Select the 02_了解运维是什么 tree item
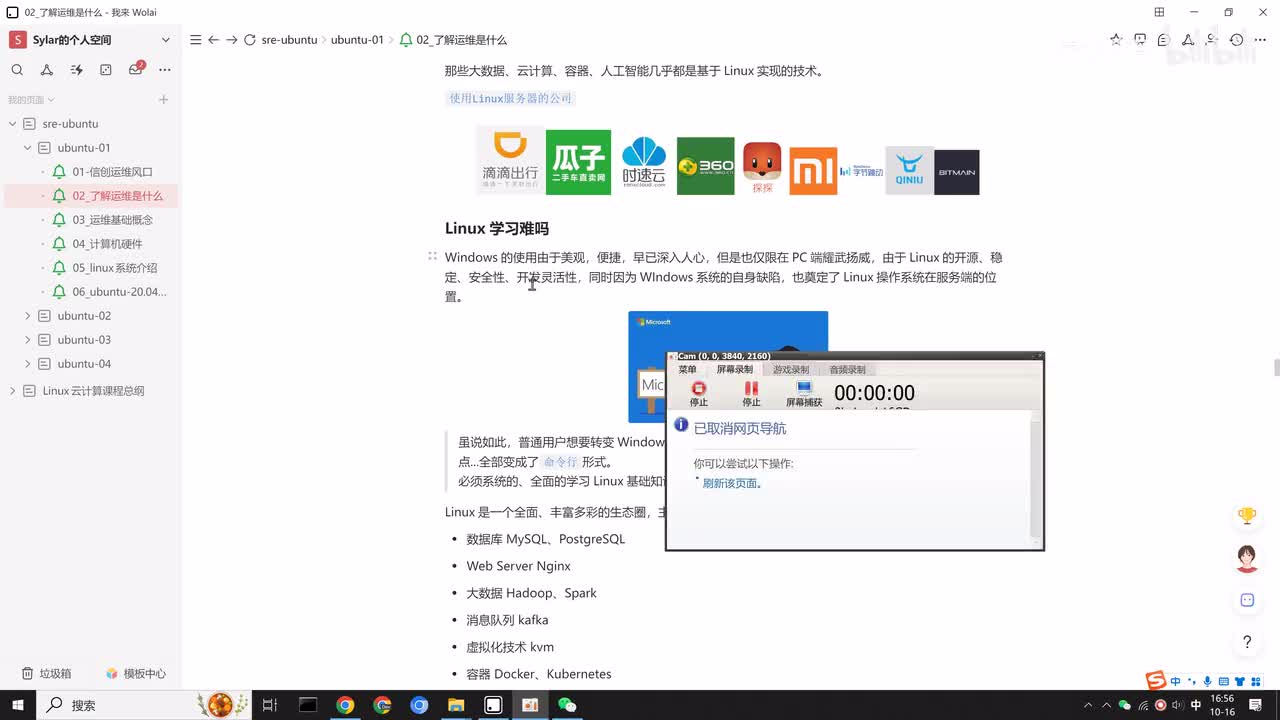 [x=91, y=196]
